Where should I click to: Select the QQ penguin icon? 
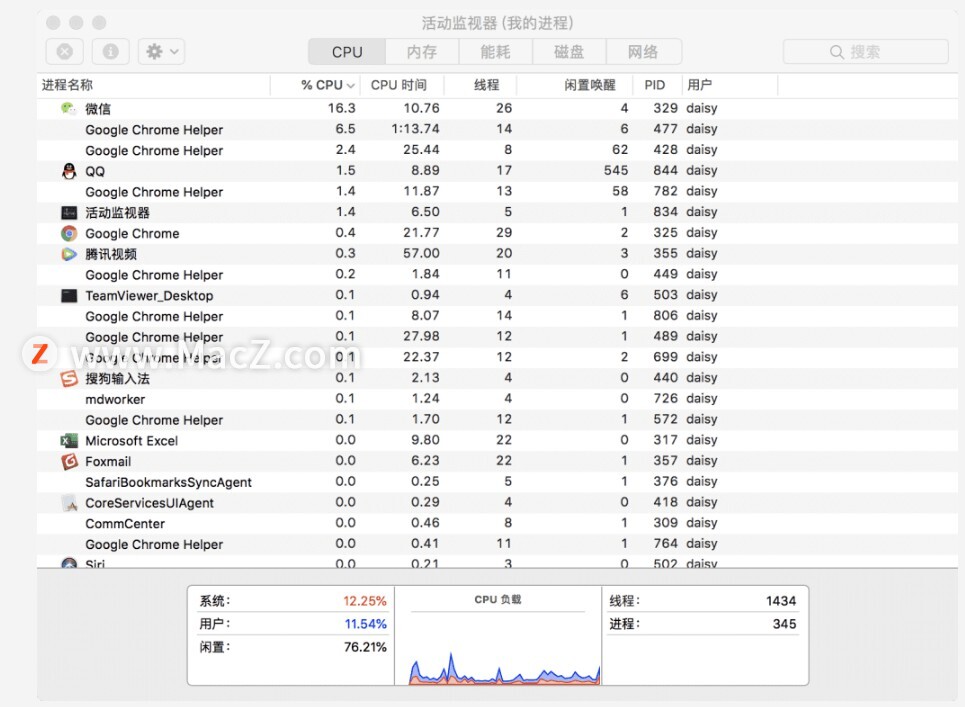coord(69,171)
